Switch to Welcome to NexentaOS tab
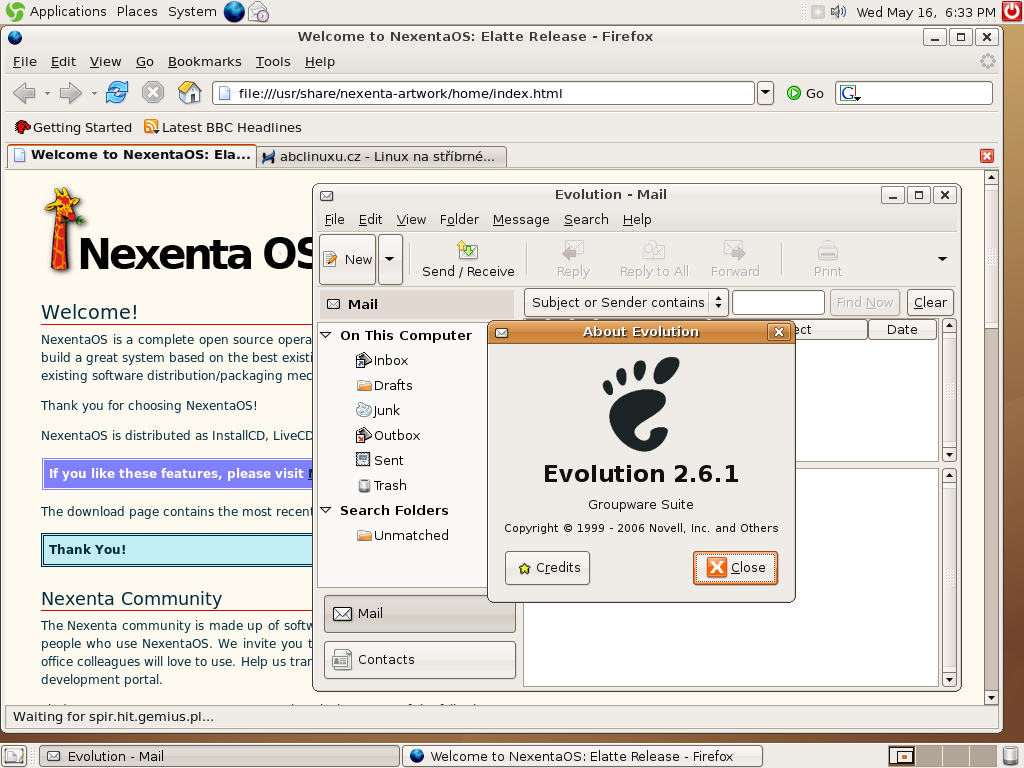Screen dimensions: 1024x768 [132, 155]
